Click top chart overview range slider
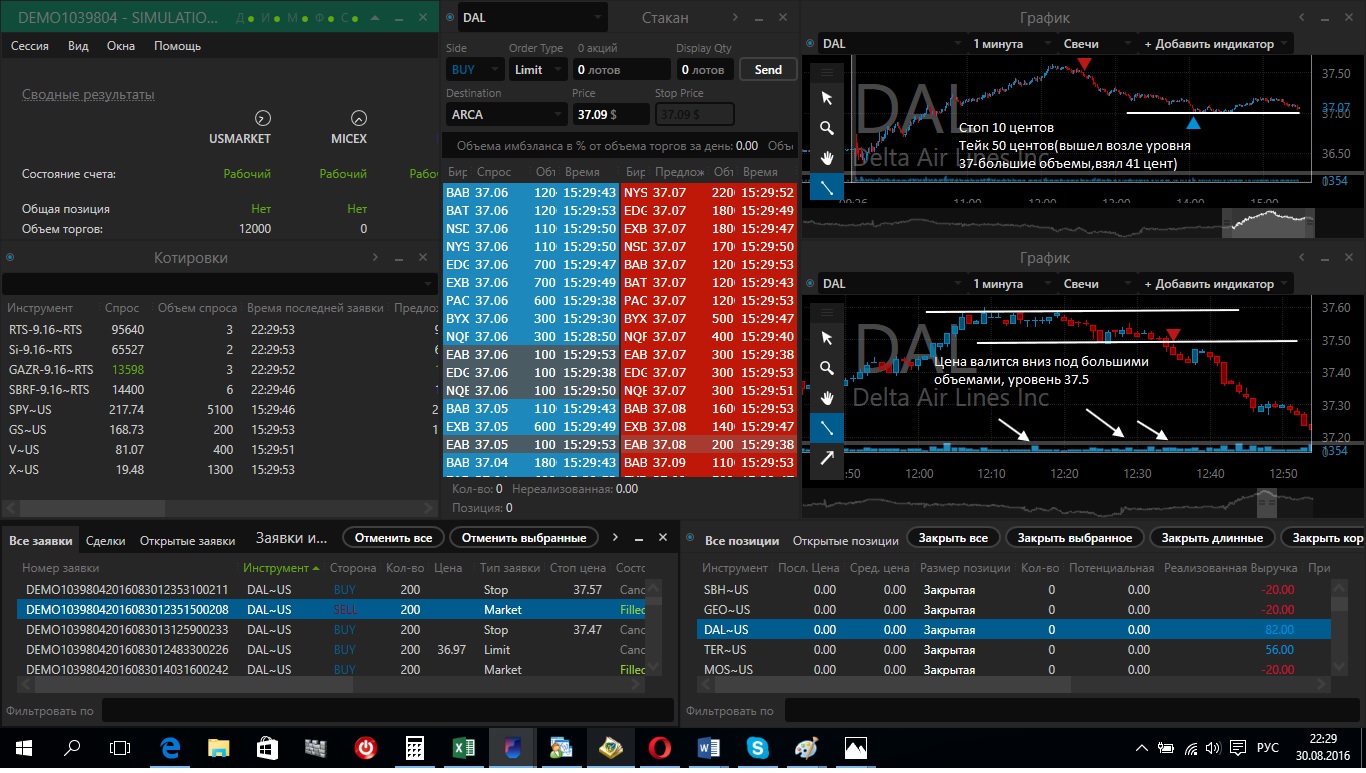The height and width of the screenshot is (773, 1366). pos(1268,223)
